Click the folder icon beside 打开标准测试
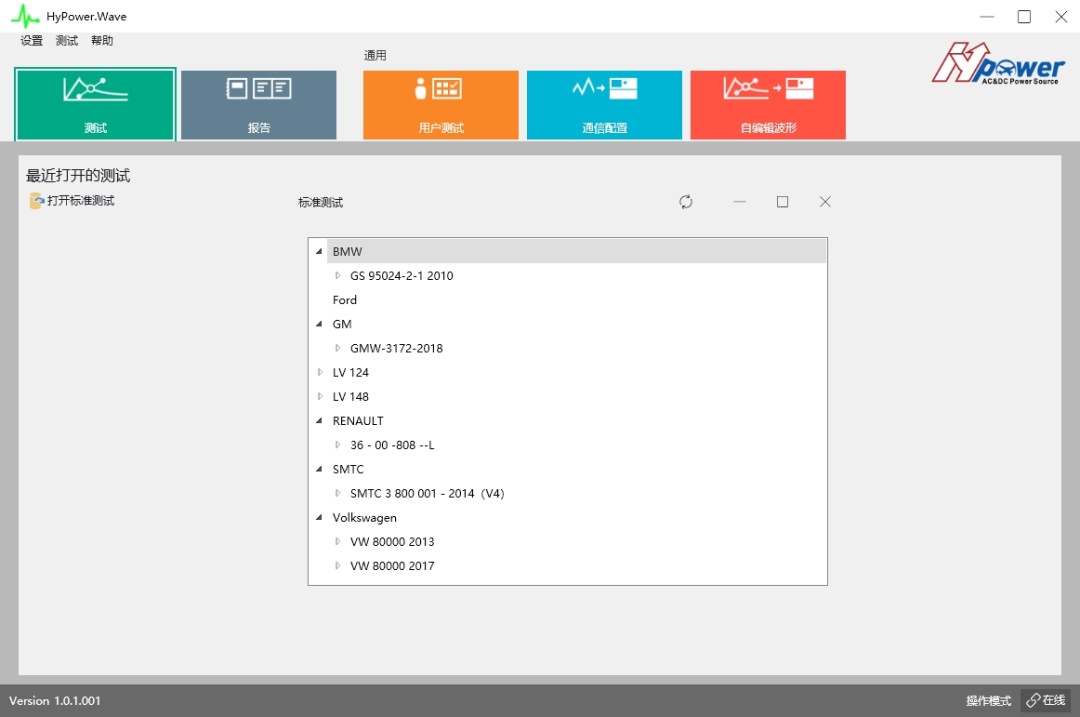 pos(37,200)
